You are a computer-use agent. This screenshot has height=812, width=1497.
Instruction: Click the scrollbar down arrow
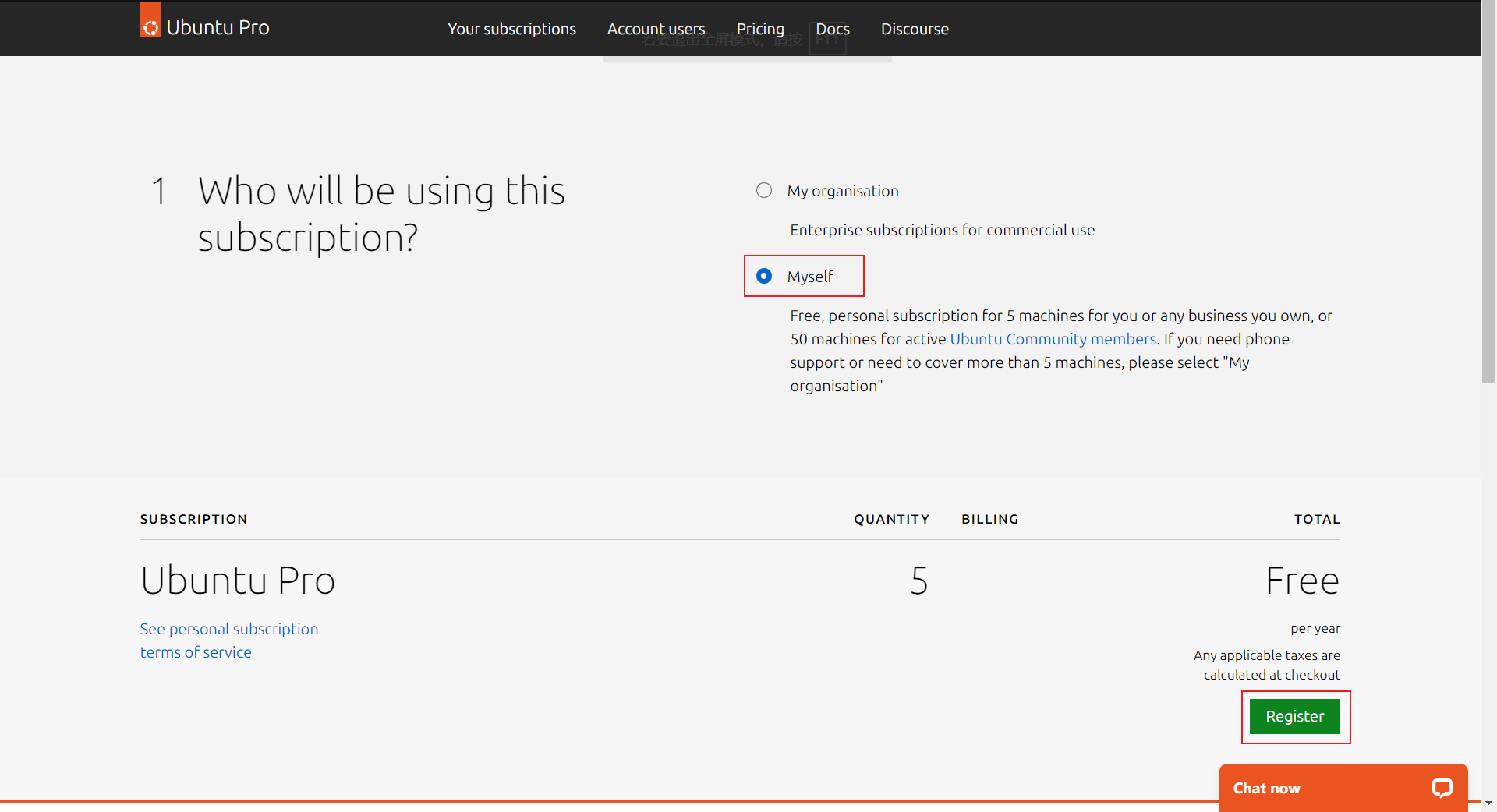pyautogui.click(x=1488, y=803)
